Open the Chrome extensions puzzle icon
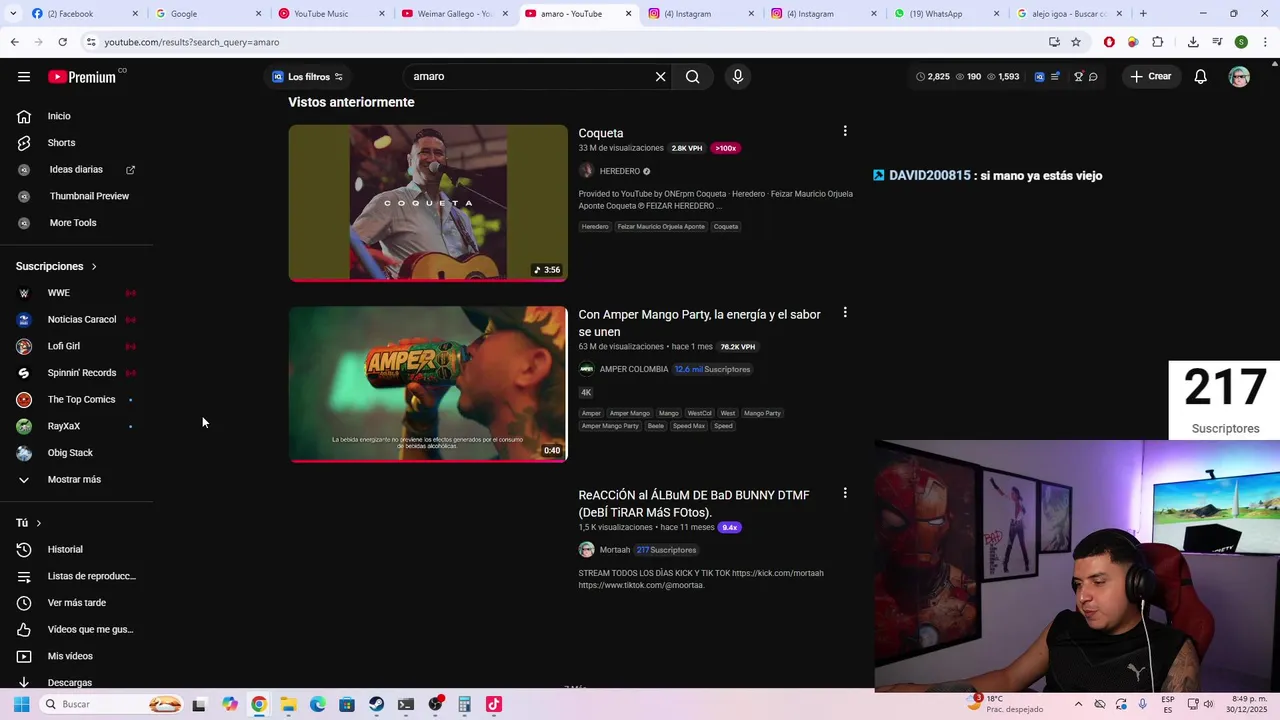The height and width of the screenshot is (720, 1280). pos(1157,42)
